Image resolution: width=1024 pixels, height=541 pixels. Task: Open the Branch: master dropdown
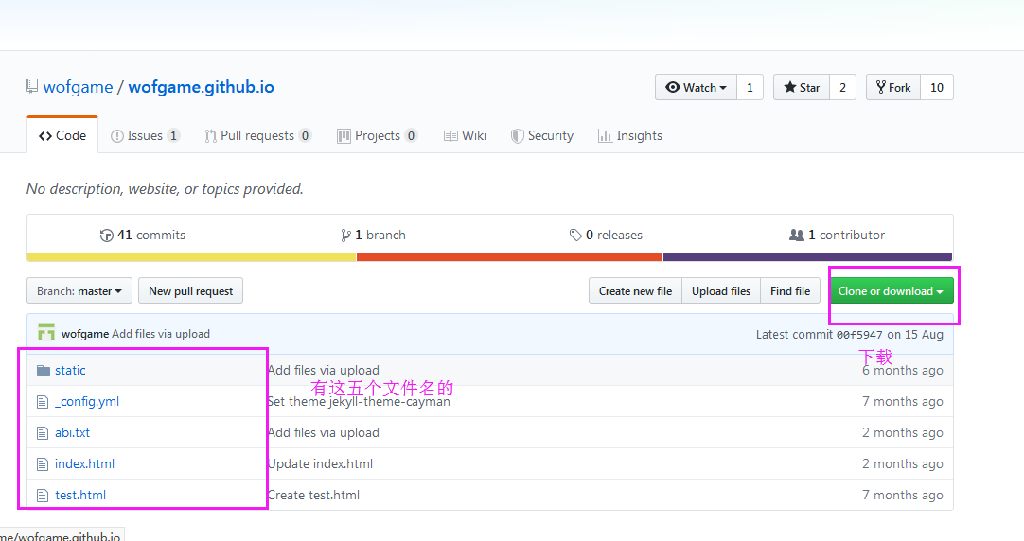[x=79, y=291]
